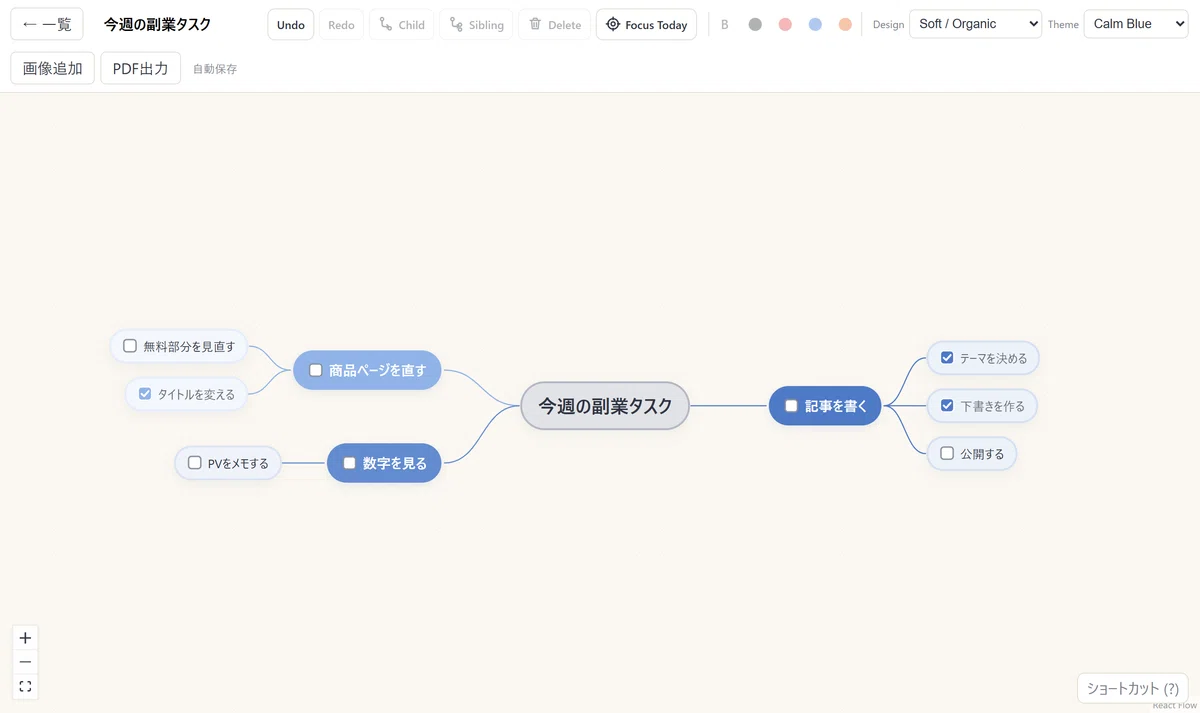Image resolution: width=1200 pixels, height=713 pixels.
Task: Pick the gray color swatch
Action: (x=755, y=24)
